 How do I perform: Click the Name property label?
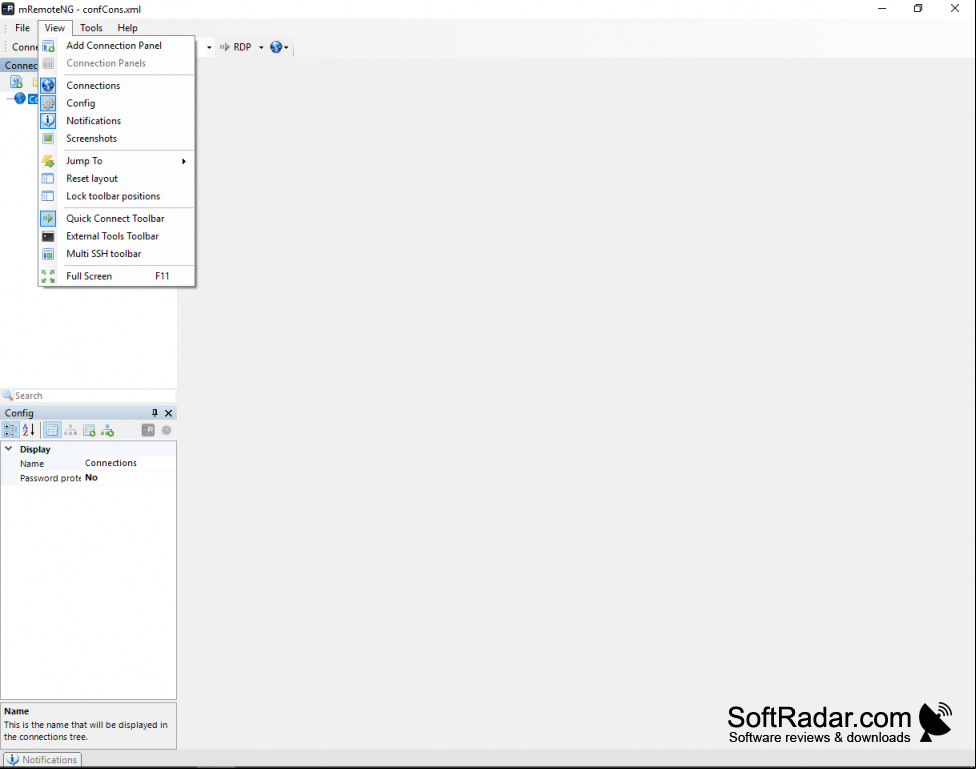pyautogui.click(x=32, y=464)
